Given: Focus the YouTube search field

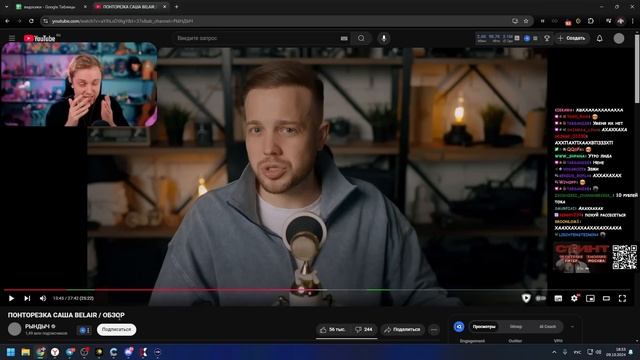Looking at the screenshot, I should click(x=257, y=38).
